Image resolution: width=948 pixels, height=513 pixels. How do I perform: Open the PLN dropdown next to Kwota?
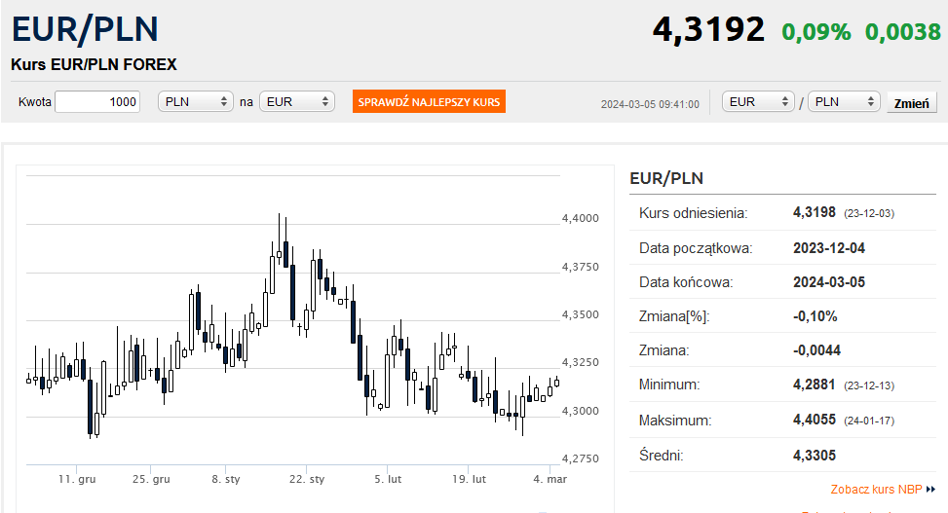point(196,102)
